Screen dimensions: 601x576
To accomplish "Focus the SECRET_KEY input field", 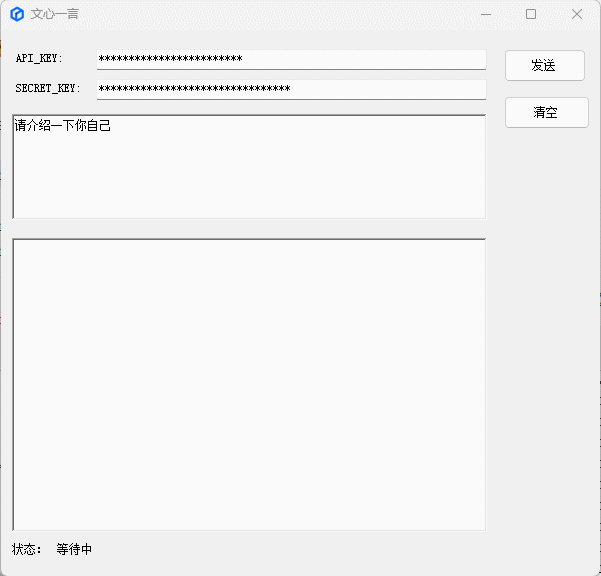I will (x=291, y=89).
